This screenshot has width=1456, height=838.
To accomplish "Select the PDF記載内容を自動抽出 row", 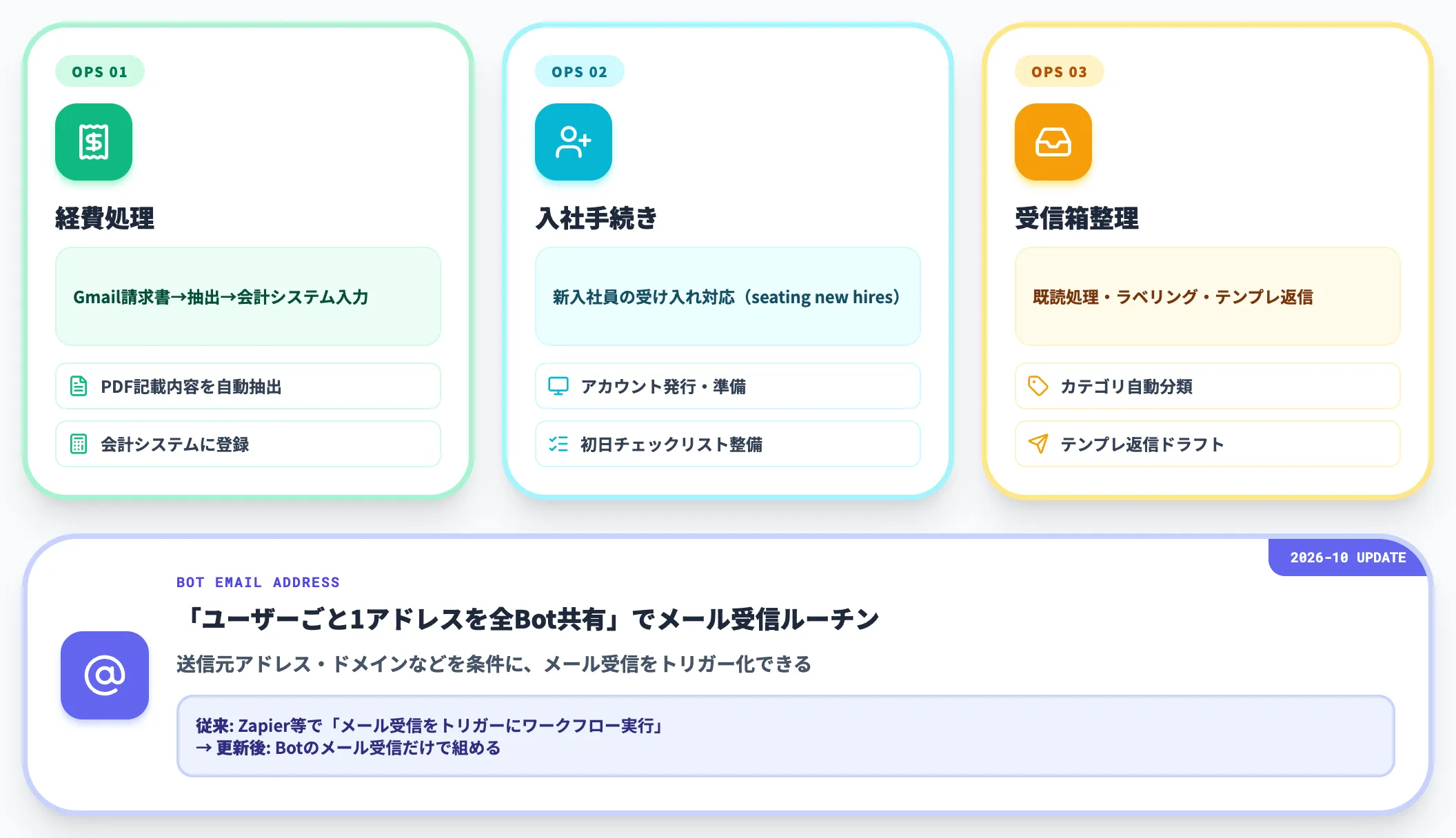I will click(x=248, y=386).
